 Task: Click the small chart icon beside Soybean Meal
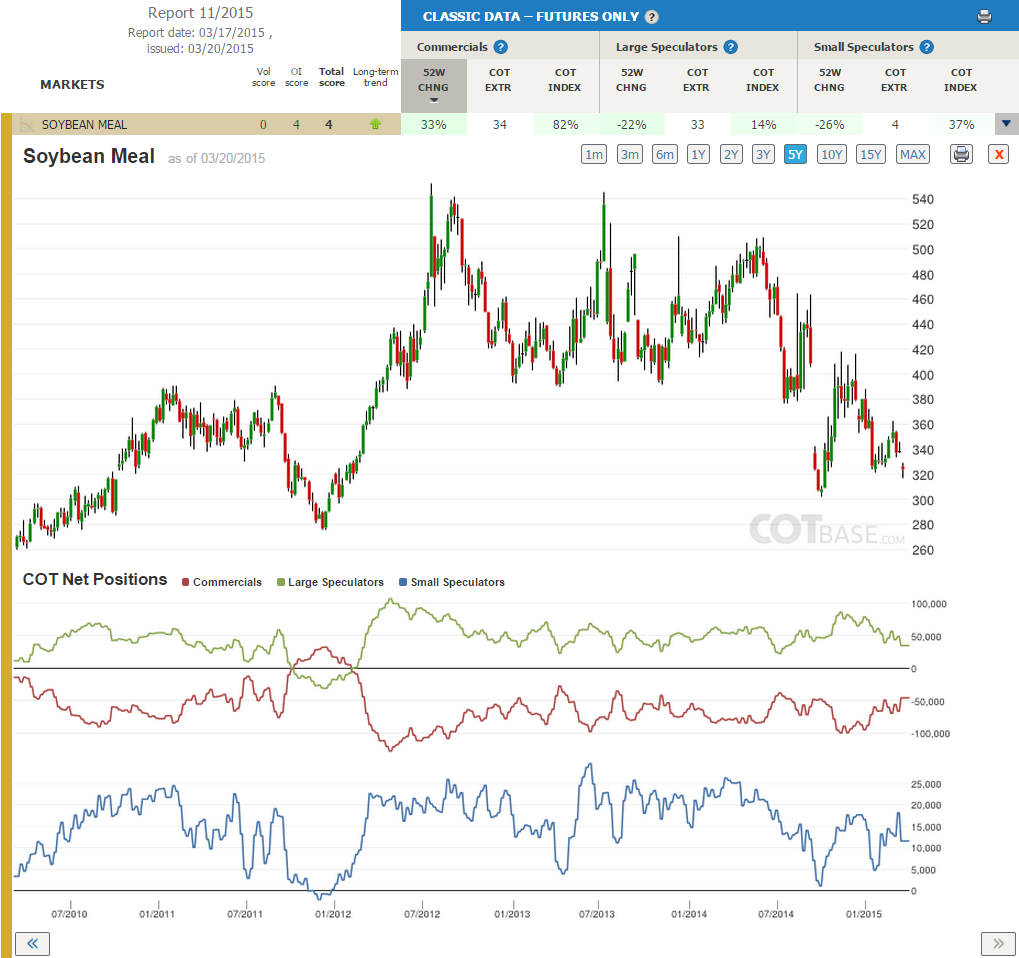(x=27, y=124)
